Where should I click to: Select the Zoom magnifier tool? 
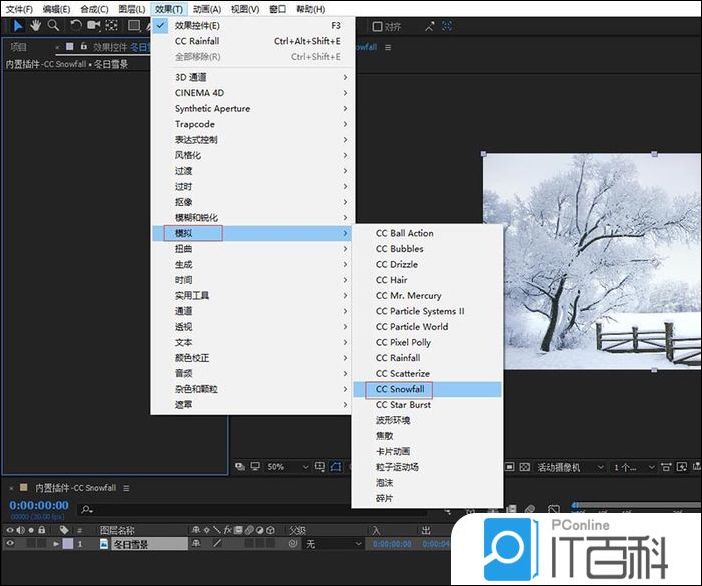coord(53,26)
